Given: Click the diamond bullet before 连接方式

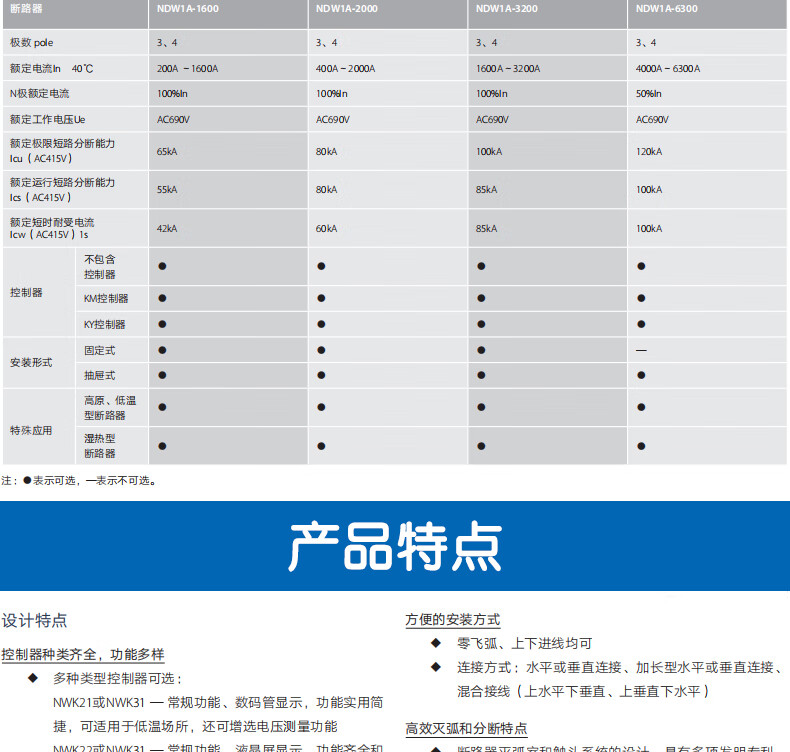Looking at the screenshot, I should (435, 667).
